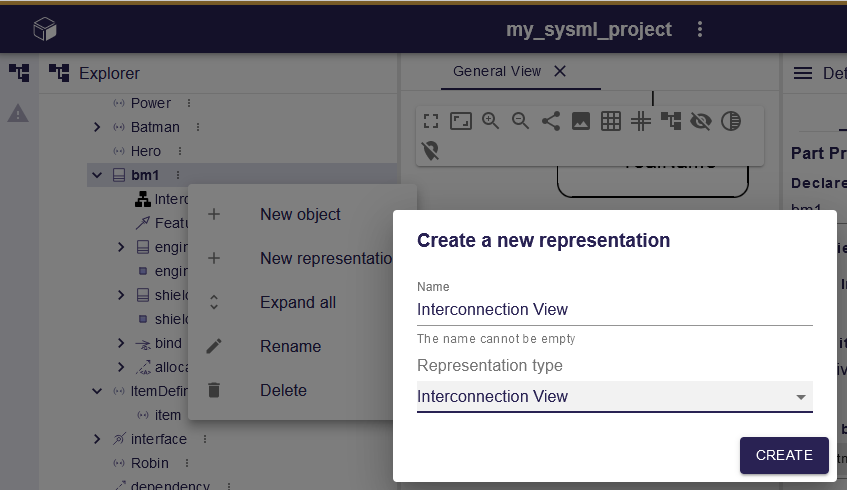Image resolution: width=847 pixels, height=490 pixels.
Task: Zoom out of the diagram
Action: [x=521, y=121]
